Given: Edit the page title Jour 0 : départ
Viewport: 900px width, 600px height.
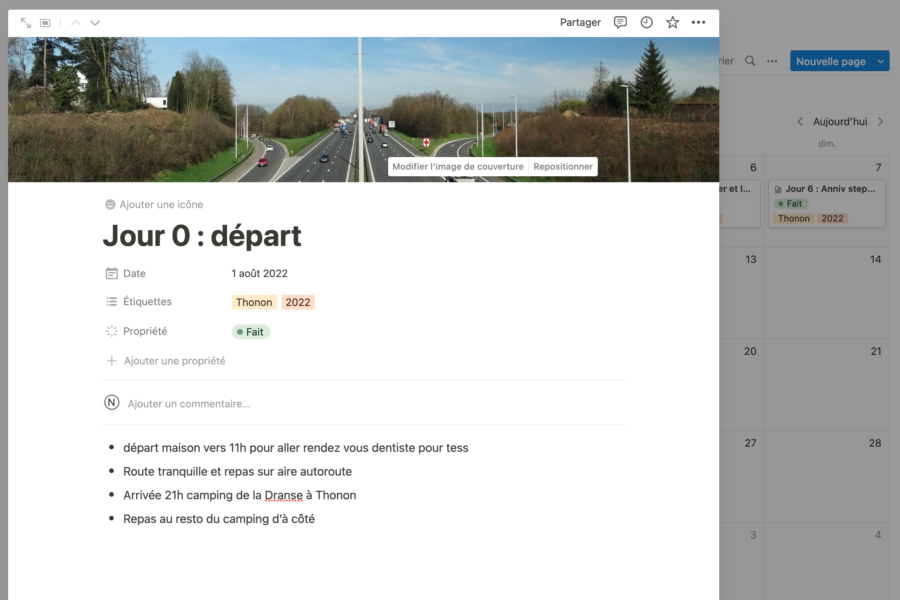Looking at the screenshot, I should click(x=202, y=236).
